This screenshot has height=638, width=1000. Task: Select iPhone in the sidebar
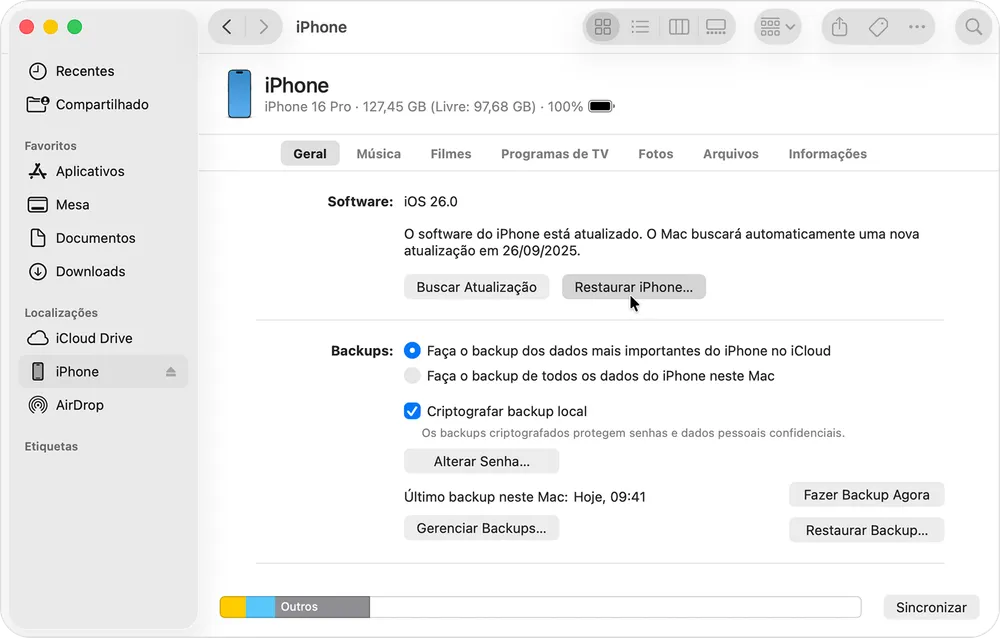104,371
